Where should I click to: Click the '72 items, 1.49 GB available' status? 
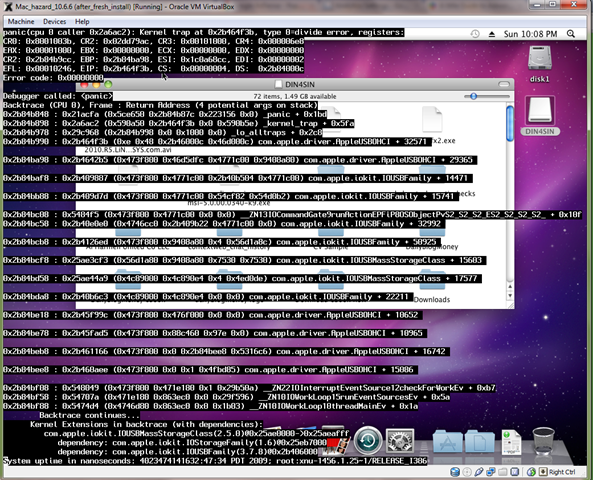(x=295, y=96)
